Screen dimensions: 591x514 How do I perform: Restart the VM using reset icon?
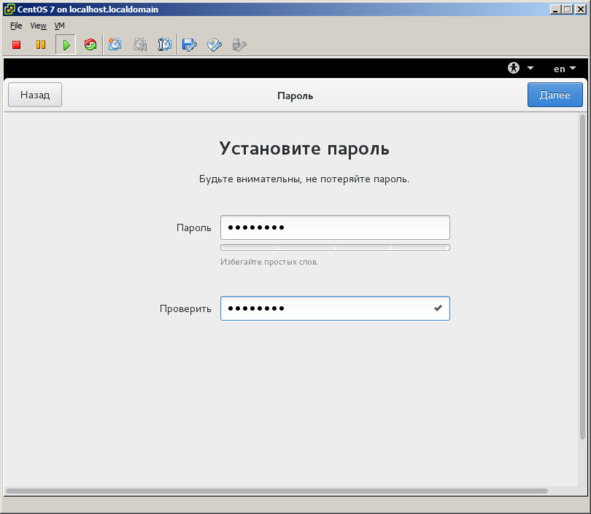click(x=90, y=45)
